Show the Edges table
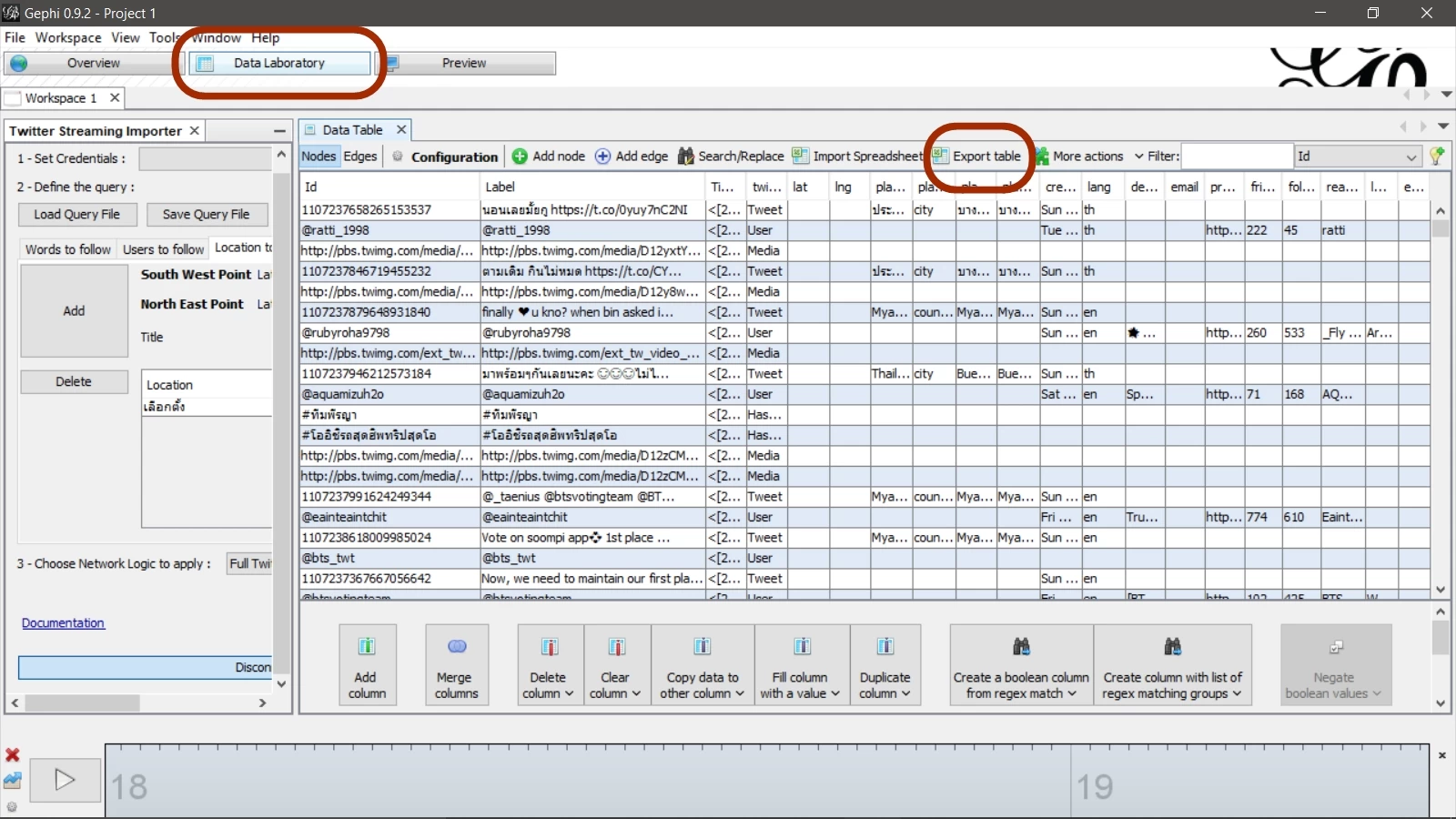Viewport: 1456px width, 819px height. tap(360, 157)
